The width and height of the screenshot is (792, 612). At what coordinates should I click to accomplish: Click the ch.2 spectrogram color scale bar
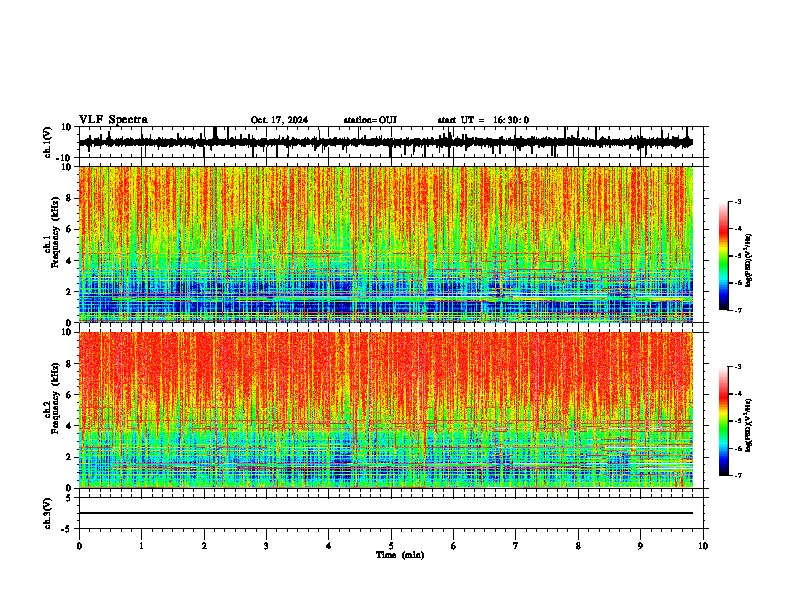pos(723,421)
